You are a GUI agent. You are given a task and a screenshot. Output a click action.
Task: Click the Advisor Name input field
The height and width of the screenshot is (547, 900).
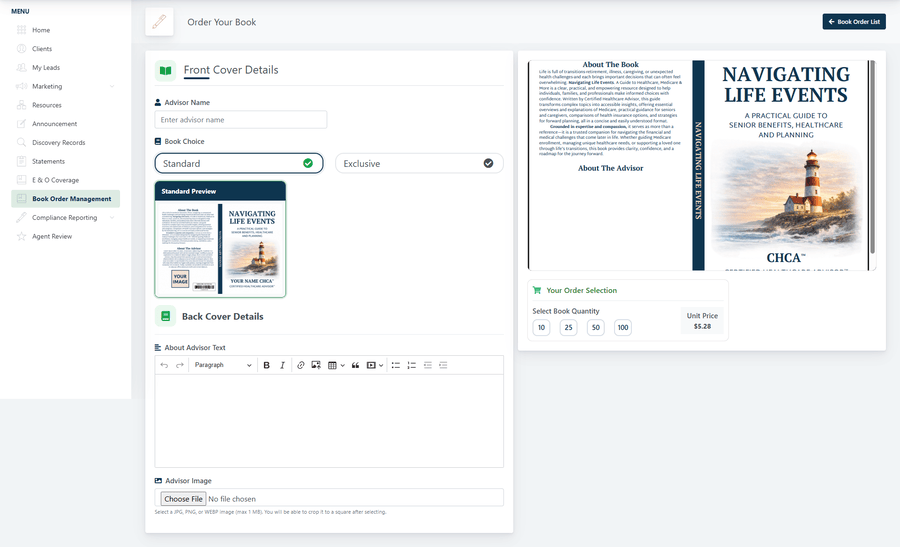point(241,120)
